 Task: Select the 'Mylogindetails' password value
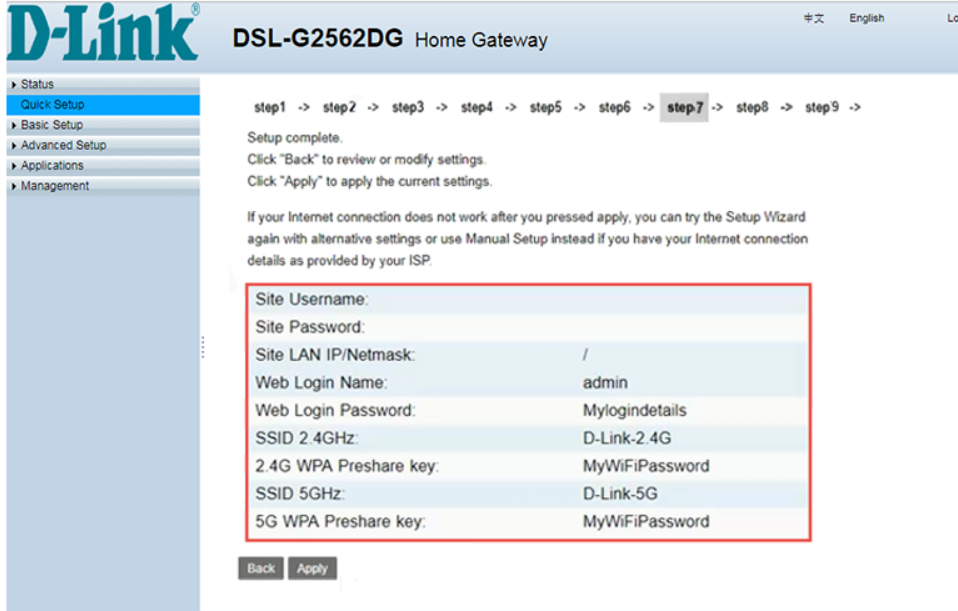[x=634, y=411]
